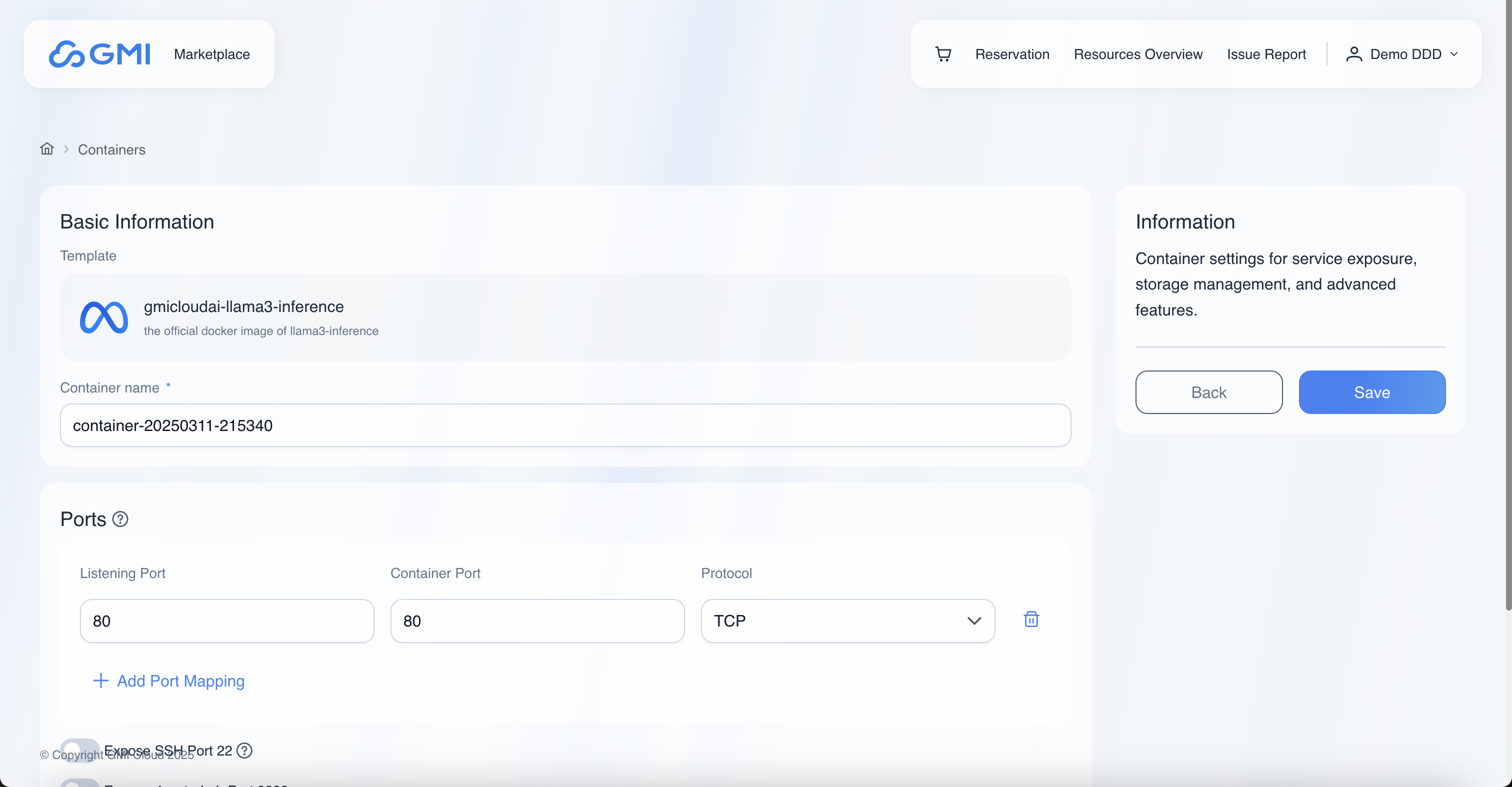This screenshot has height=787, width=1512.
Task: Click the Container Port field
Action: 537,621
